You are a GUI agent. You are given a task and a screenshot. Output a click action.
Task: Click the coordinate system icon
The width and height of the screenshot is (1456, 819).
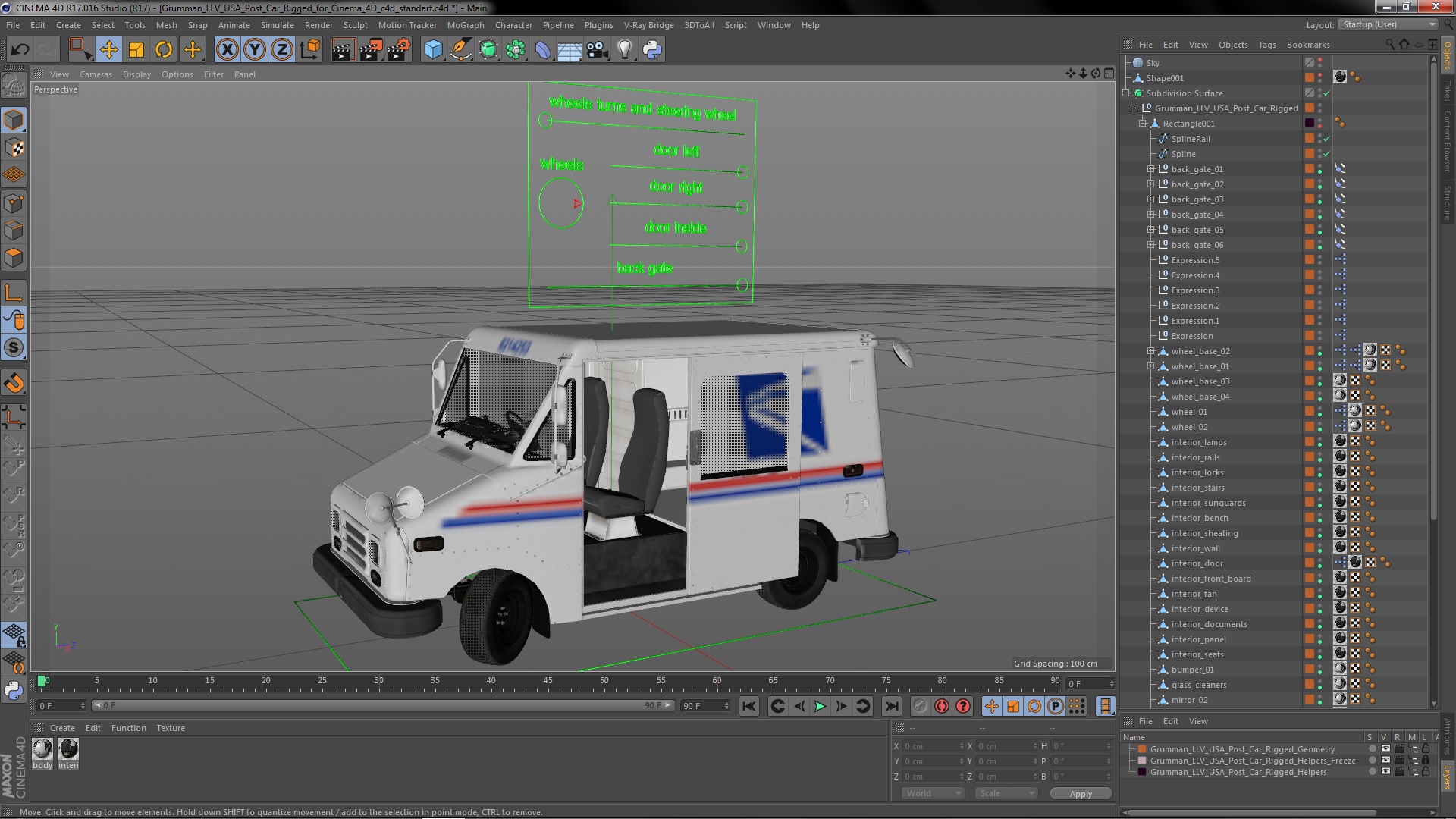[x=310, y=50]
